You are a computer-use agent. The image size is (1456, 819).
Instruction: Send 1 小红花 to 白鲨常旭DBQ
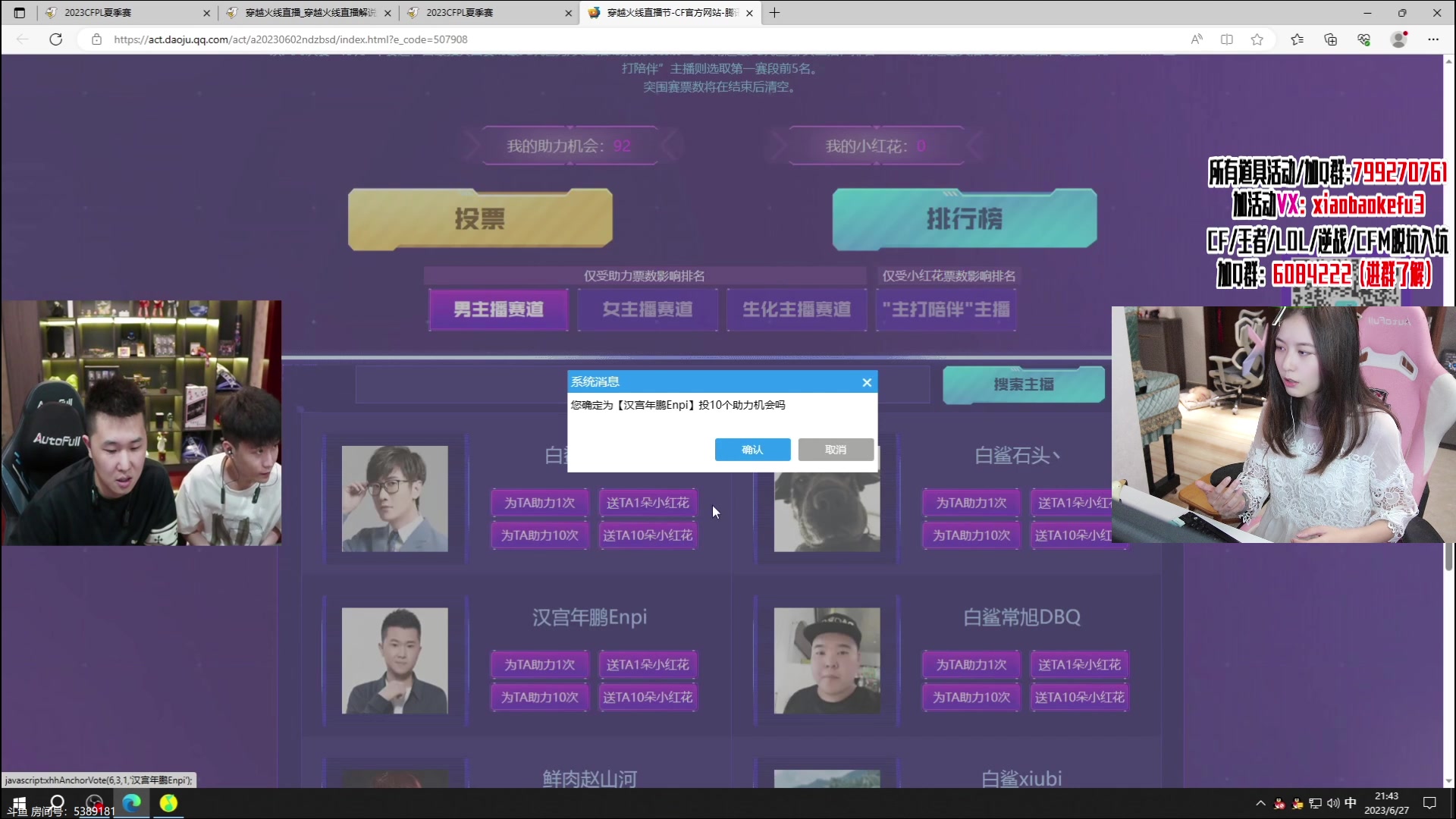[1079, 664]
